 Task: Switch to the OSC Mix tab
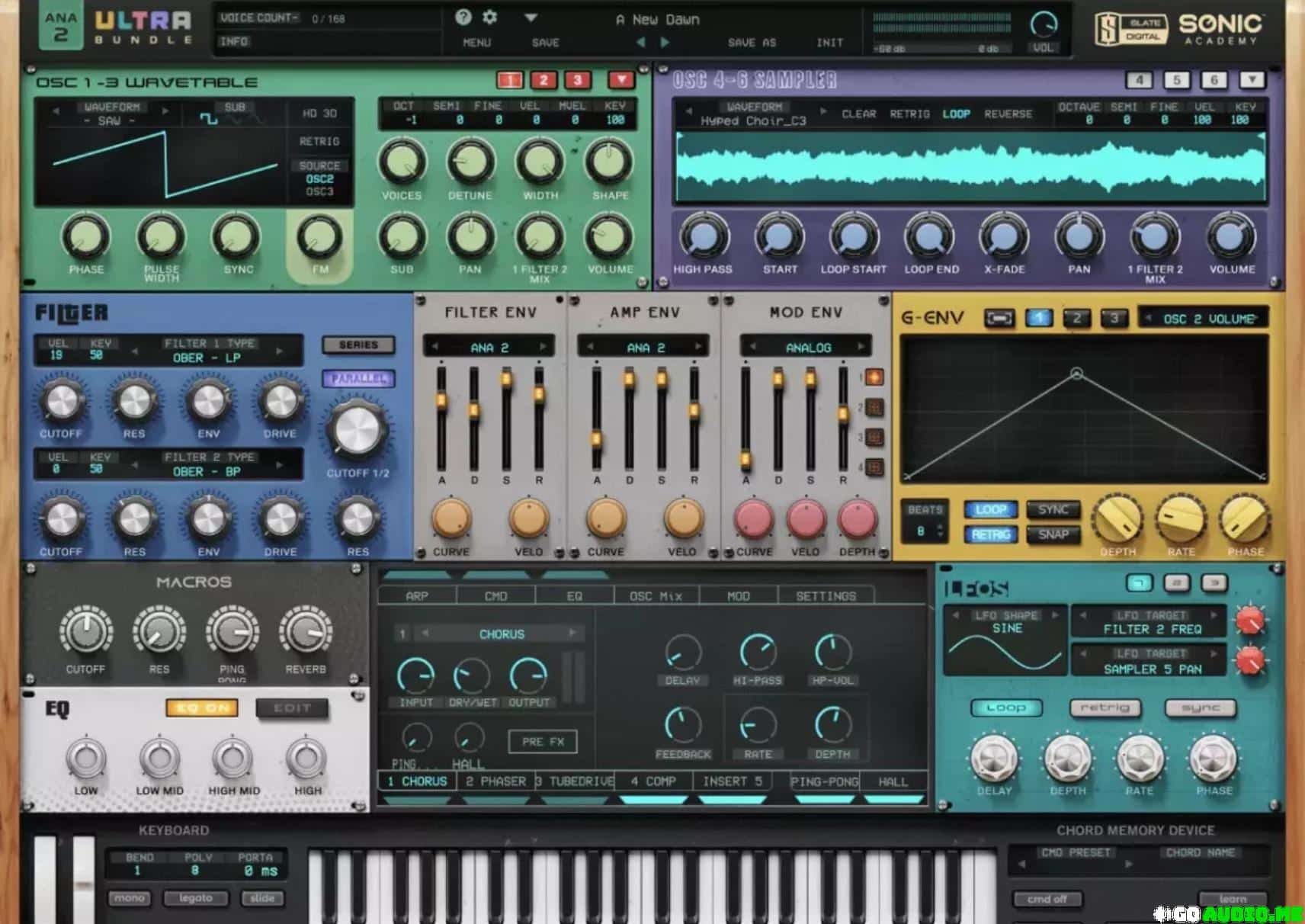656,595
